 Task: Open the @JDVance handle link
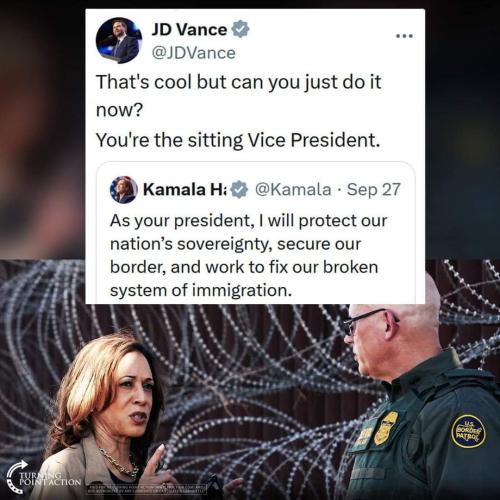(x=193, y=53)
